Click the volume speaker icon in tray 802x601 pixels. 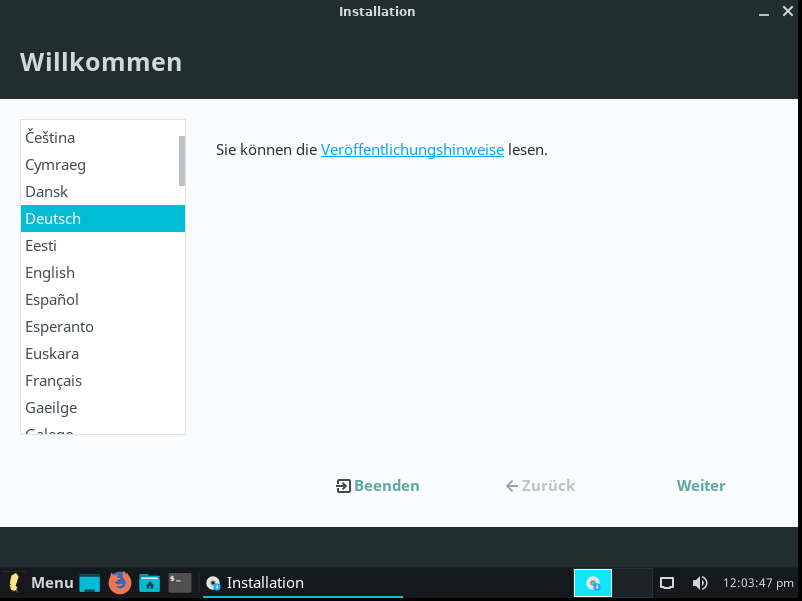pyautogui.click(x=700, y=583)
